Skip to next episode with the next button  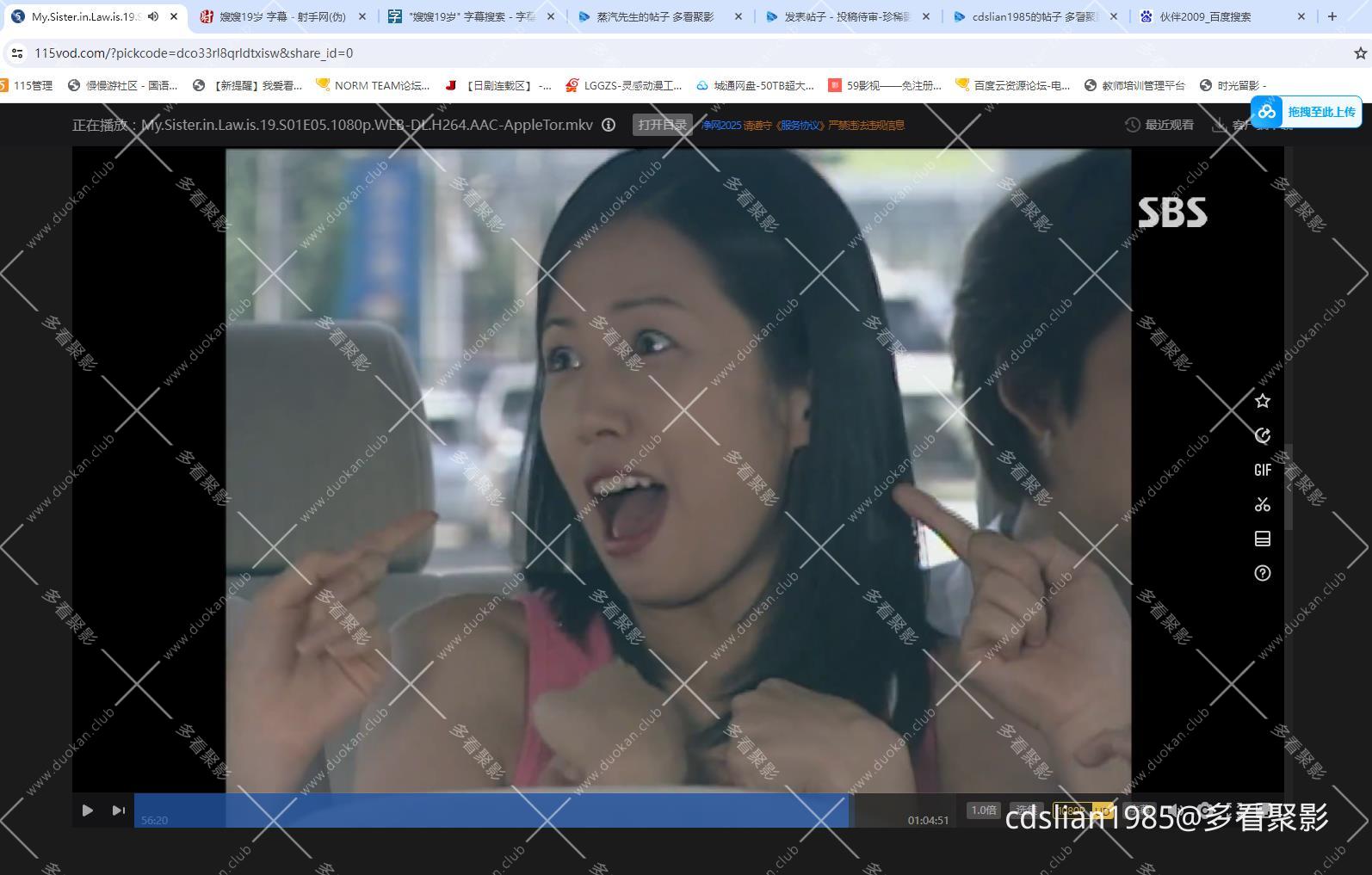118,810
